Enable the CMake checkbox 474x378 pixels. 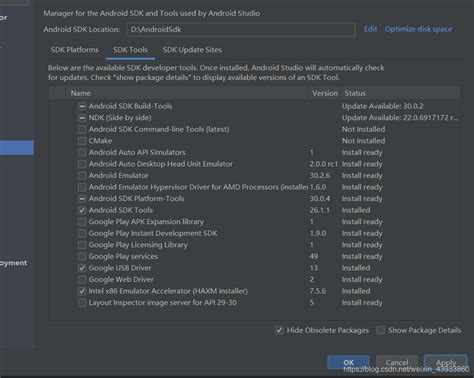pos(82,141)
